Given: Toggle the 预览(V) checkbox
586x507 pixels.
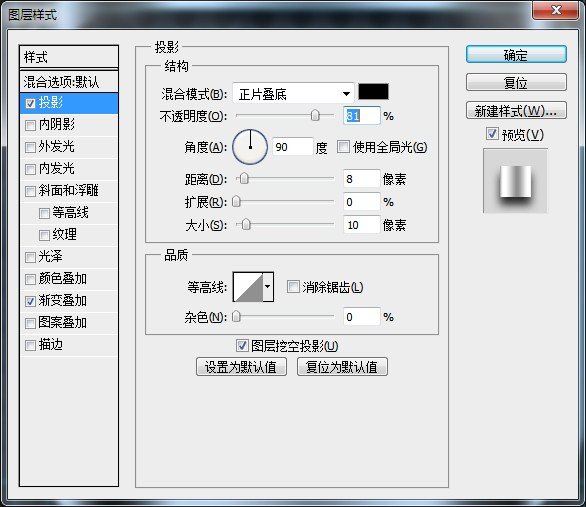Looking at the screenshot, I should pyautogui.click(x=492, y=134).
